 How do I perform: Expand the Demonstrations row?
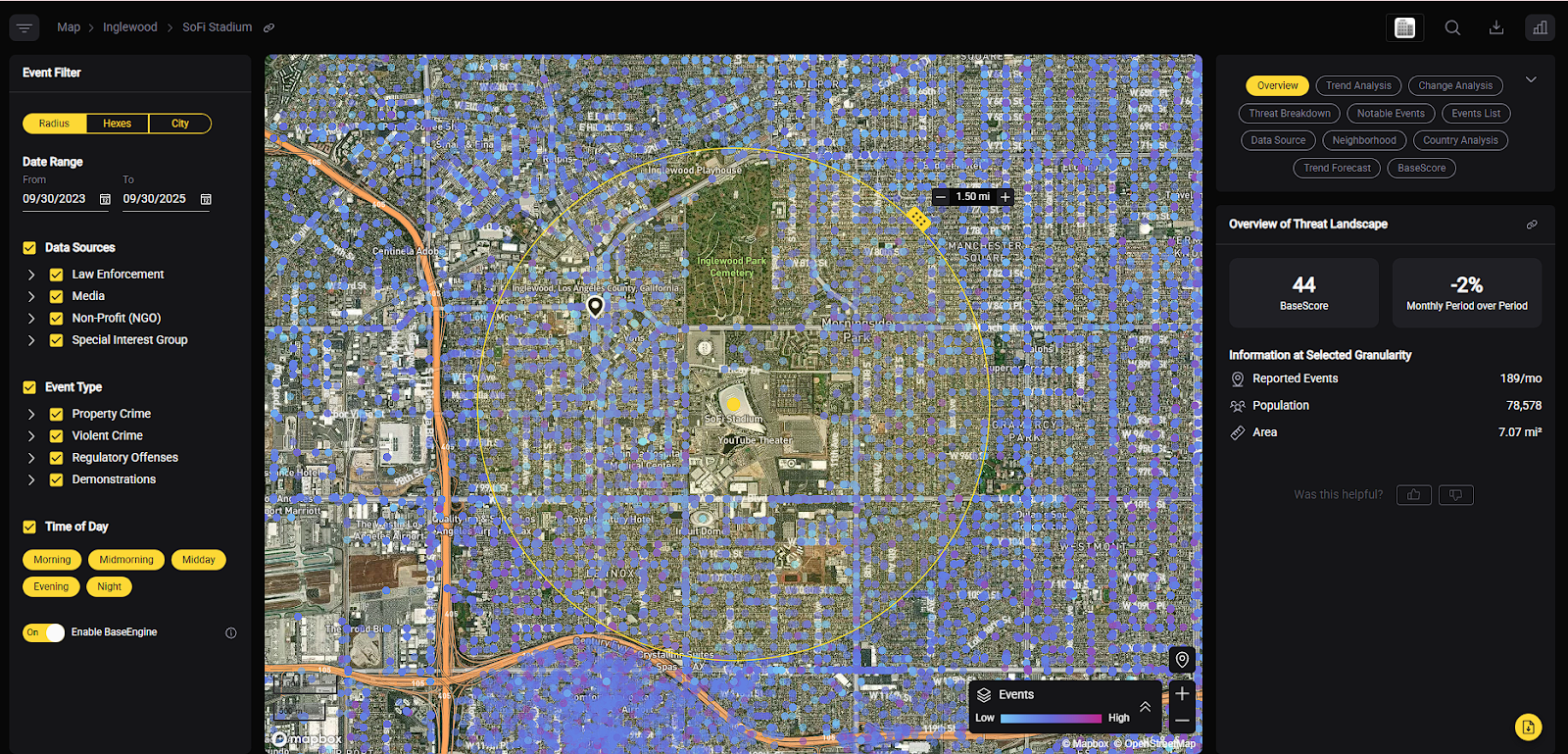tap(31, 479)
